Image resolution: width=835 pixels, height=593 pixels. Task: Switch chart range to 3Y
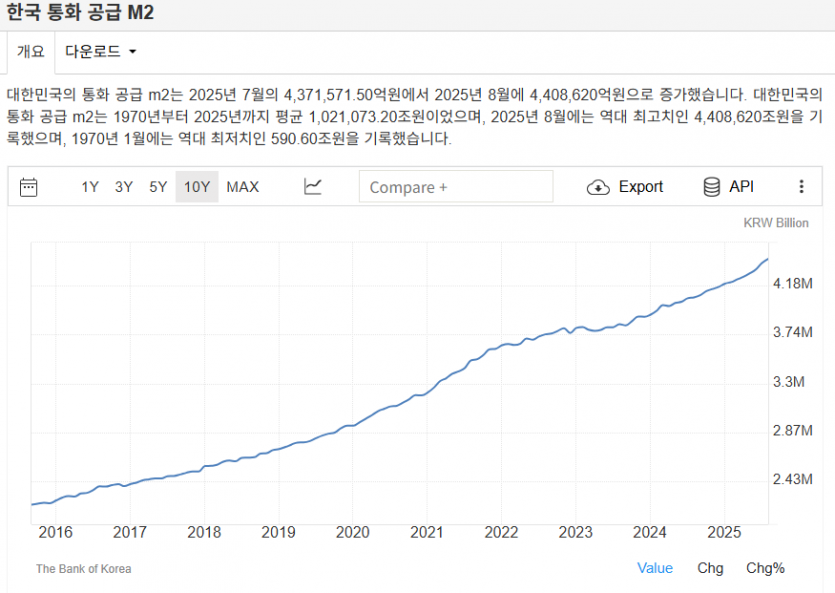tap(124, 187)
